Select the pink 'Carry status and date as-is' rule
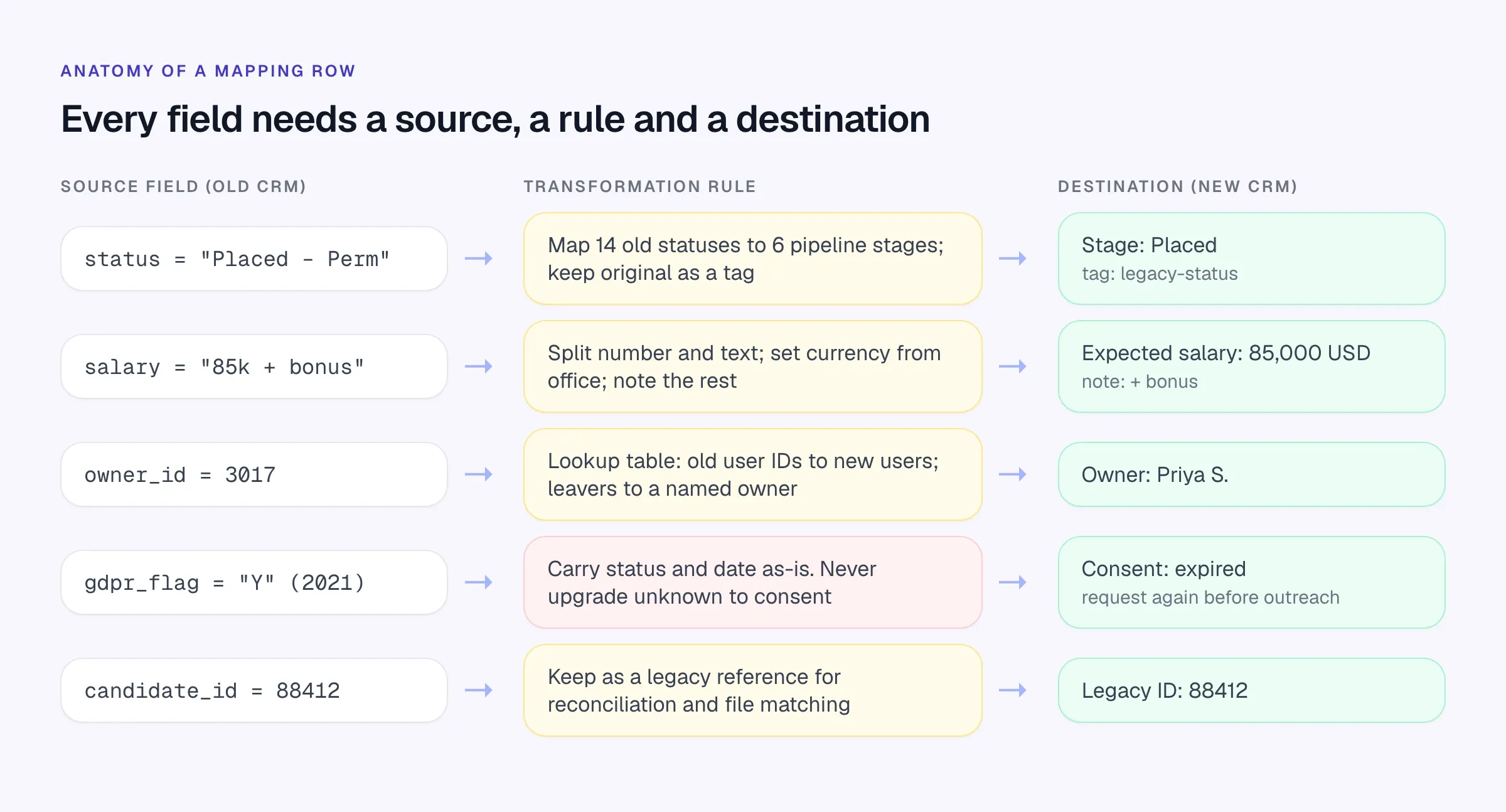The image size is (1506, 812). click(x=753, y=582)
